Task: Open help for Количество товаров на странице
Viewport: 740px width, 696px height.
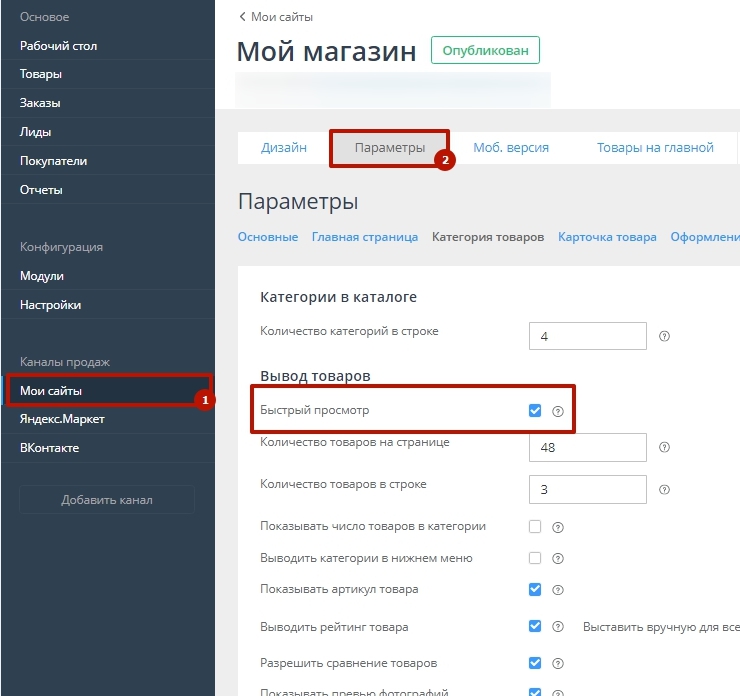Action: pyautogui.click(x=664, y=447)
